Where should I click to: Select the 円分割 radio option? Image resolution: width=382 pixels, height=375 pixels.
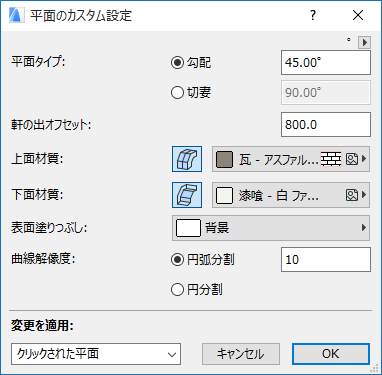point(177,290)
